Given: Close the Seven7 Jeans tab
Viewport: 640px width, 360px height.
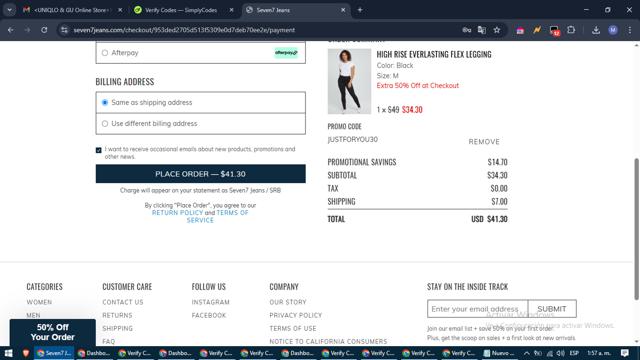Looking at the screenshot, I should (343, 10).
